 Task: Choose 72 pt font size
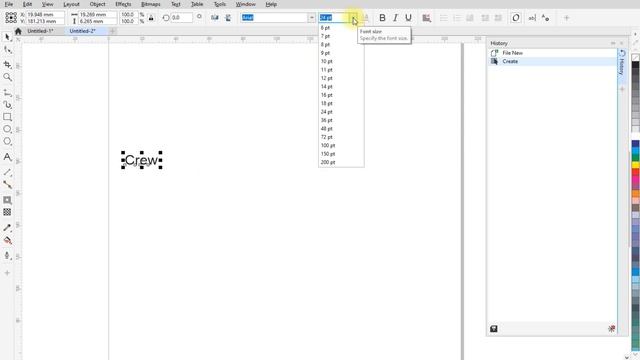click(341, 137)
